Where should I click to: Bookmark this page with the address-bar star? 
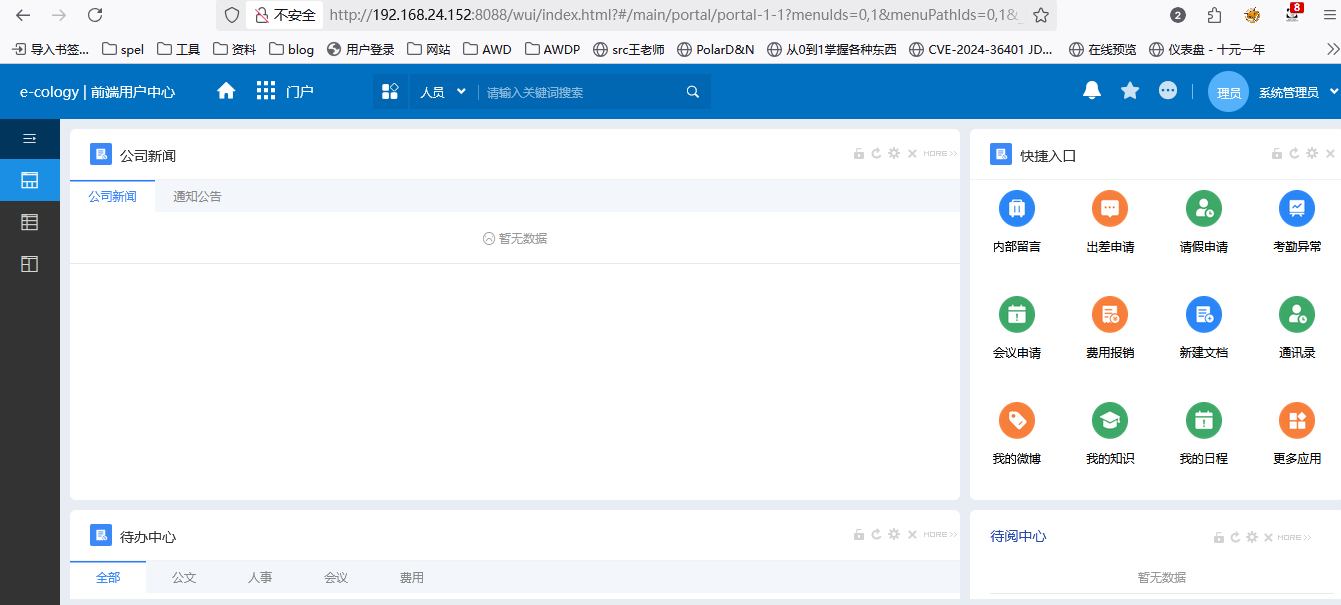point(1041,15)
